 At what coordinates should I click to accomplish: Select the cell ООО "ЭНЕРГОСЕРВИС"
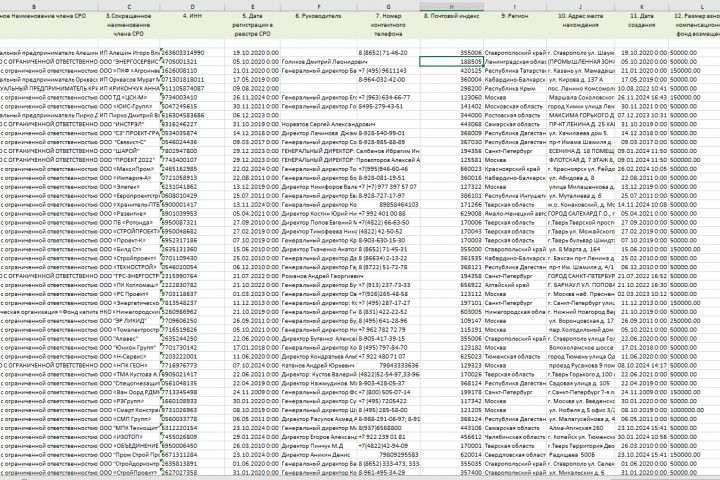click(x=129, y=62)
